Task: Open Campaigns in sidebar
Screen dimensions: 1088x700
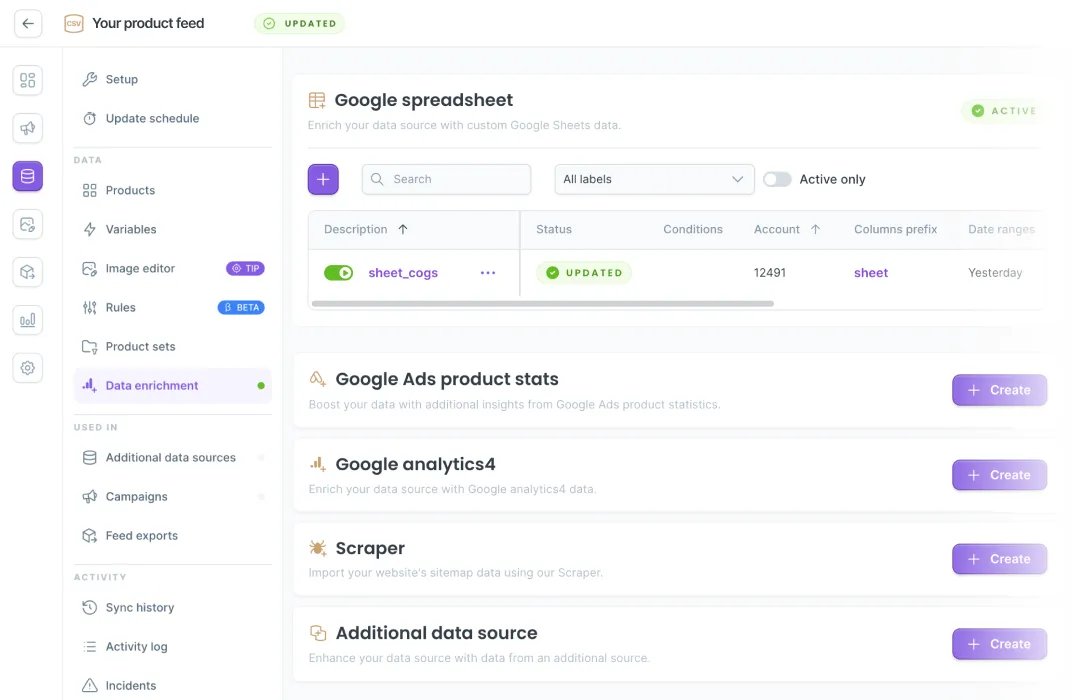Action: 173,497
